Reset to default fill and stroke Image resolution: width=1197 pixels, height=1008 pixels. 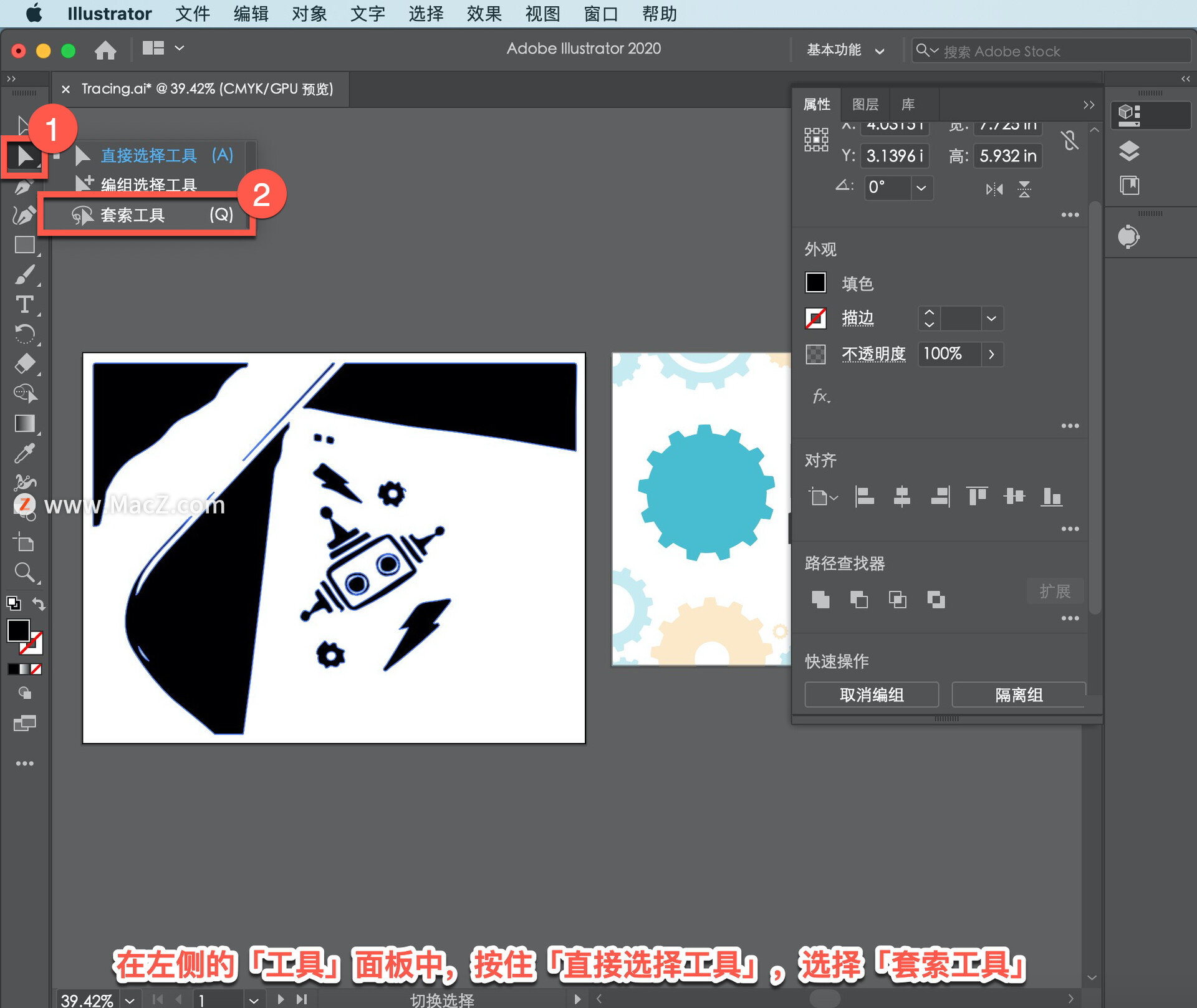tap(13, 603)
